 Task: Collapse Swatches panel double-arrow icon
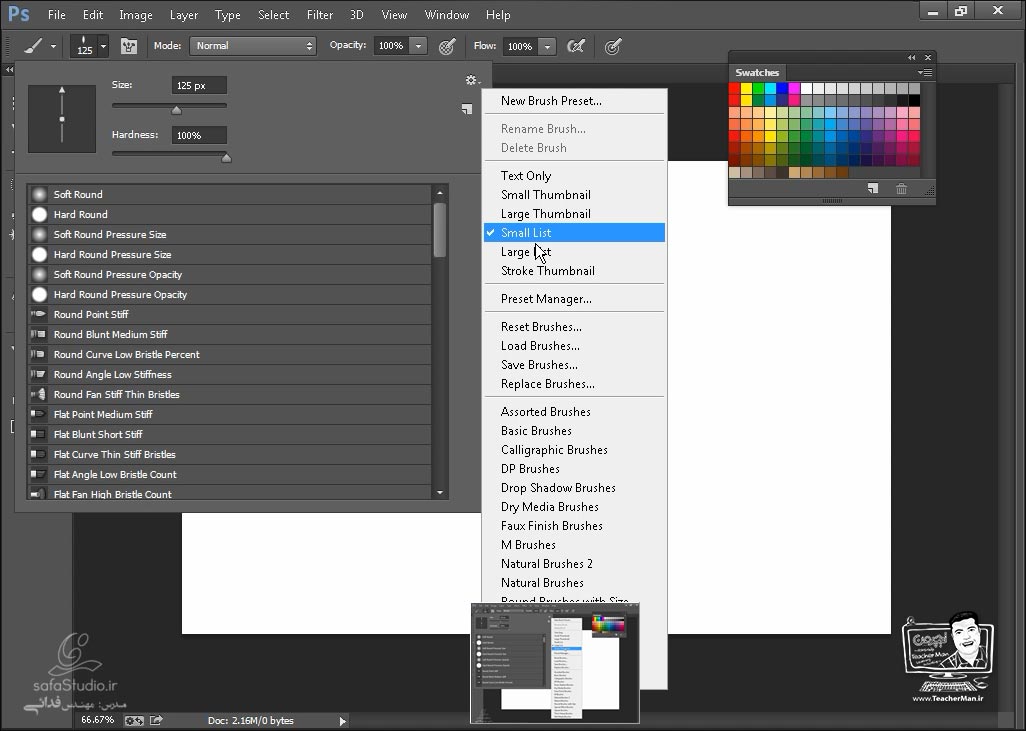[x=911, y=58]
